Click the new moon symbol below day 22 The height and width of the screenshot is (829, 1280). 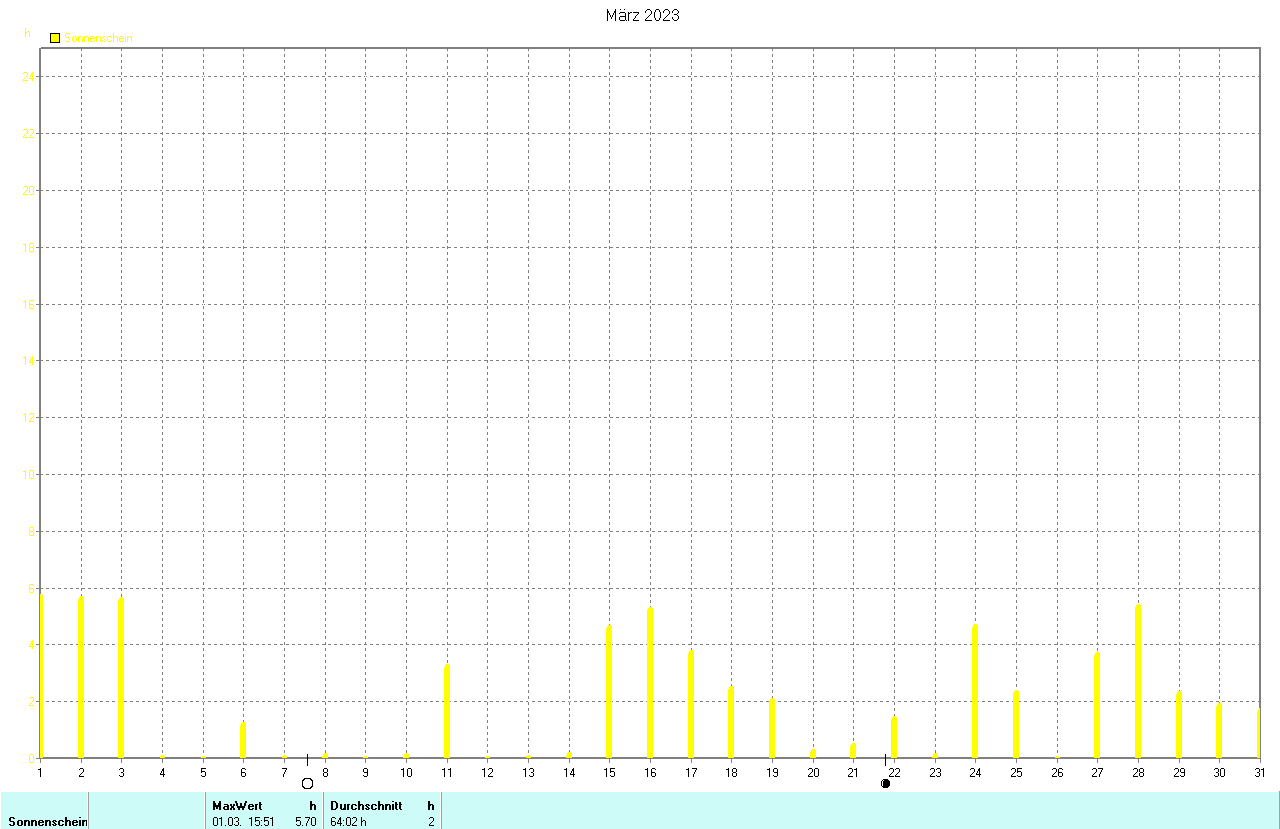click(x=885, y=784)
